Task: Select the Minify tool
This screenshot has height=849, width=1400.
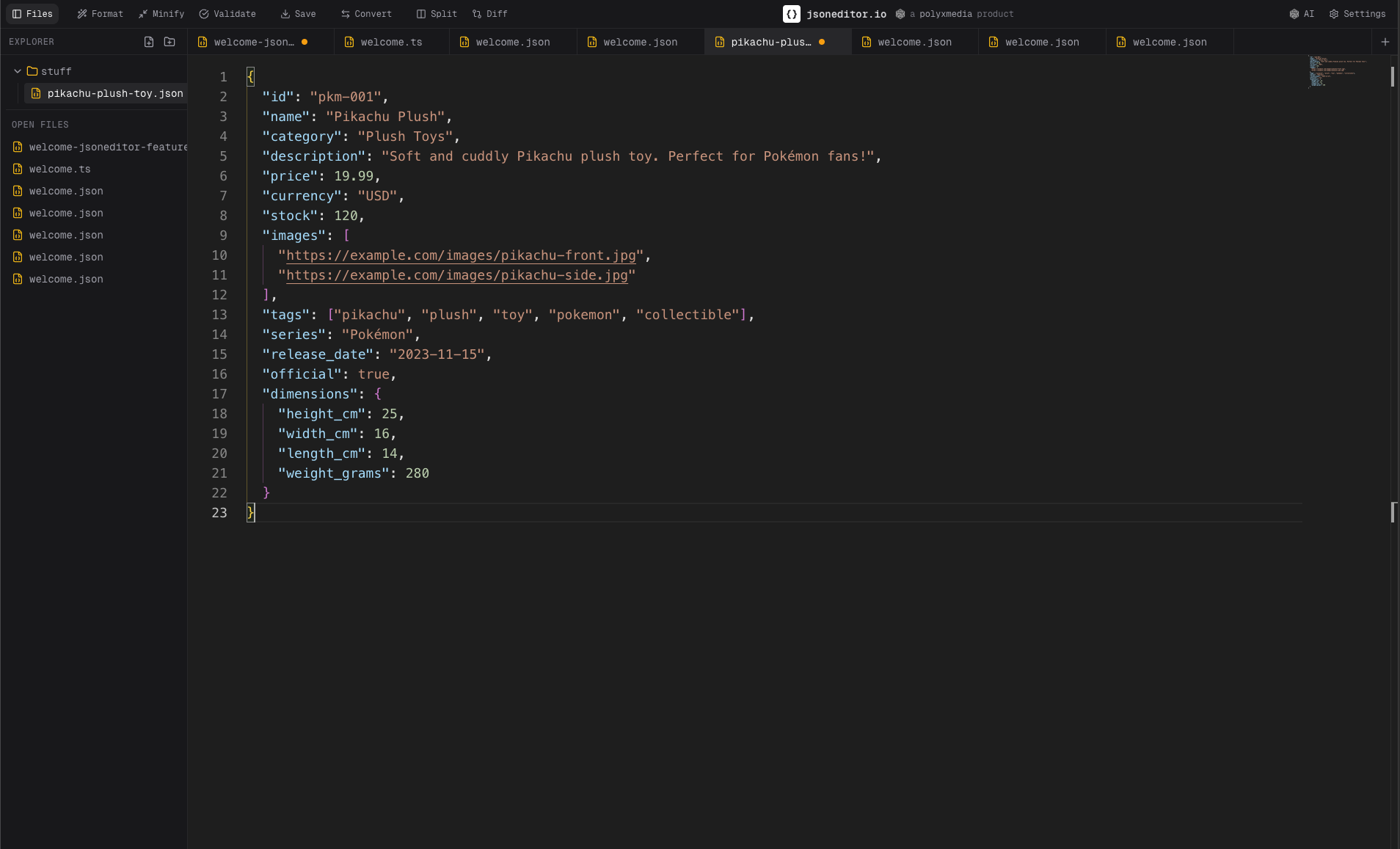Action: pos(161,13)
